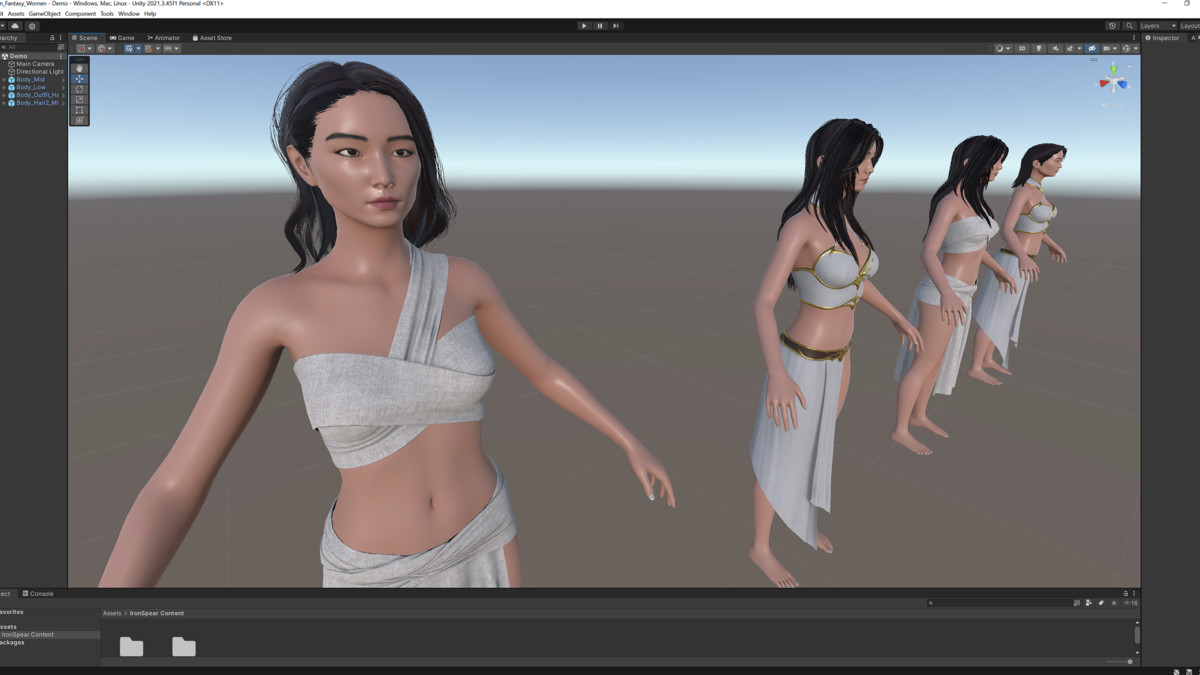The width and height of the screenshot is (1200, 675).
Task: Open the Assets menu
Action: (16, 14)
